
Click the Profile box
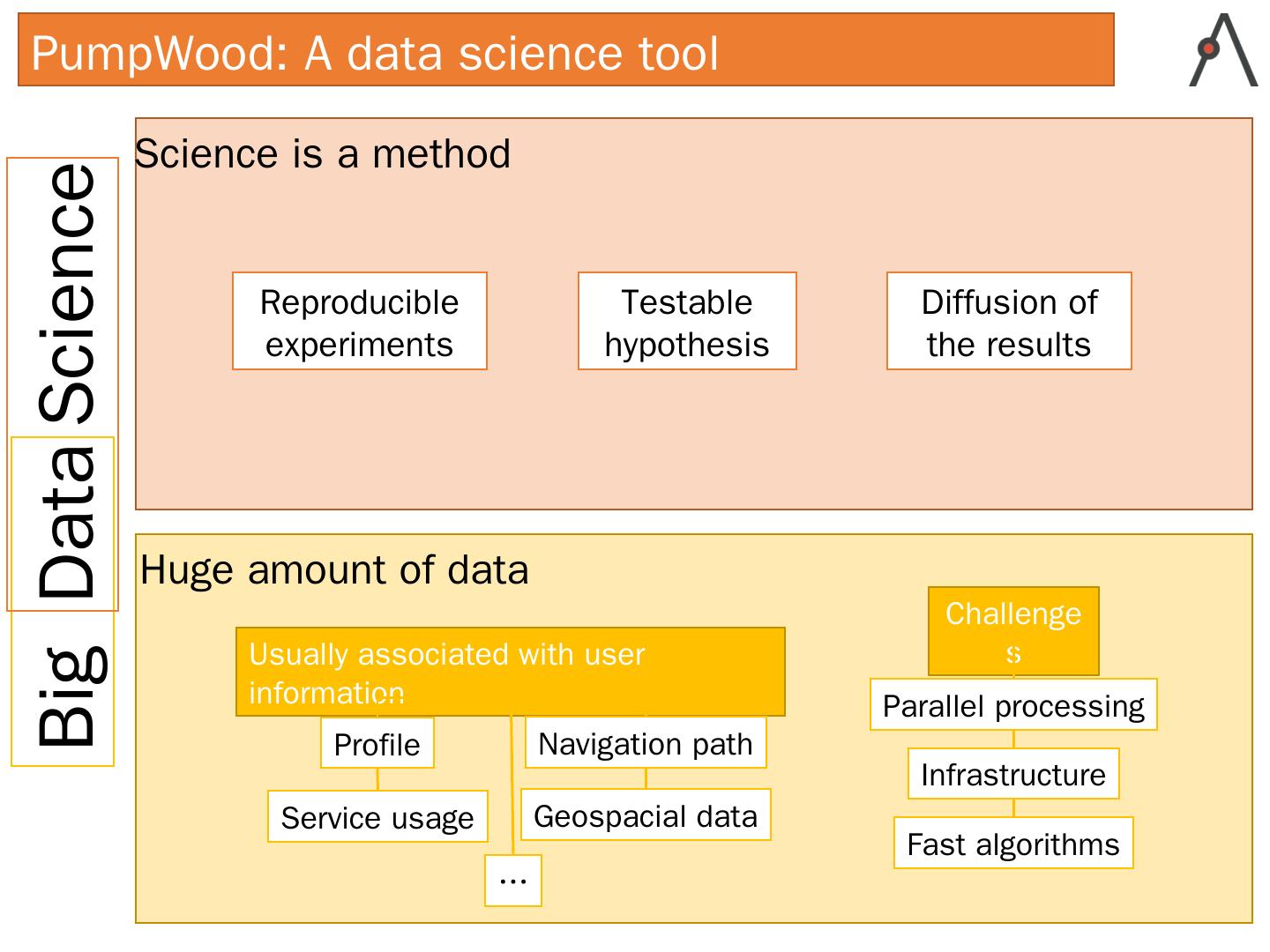point(377,744)
